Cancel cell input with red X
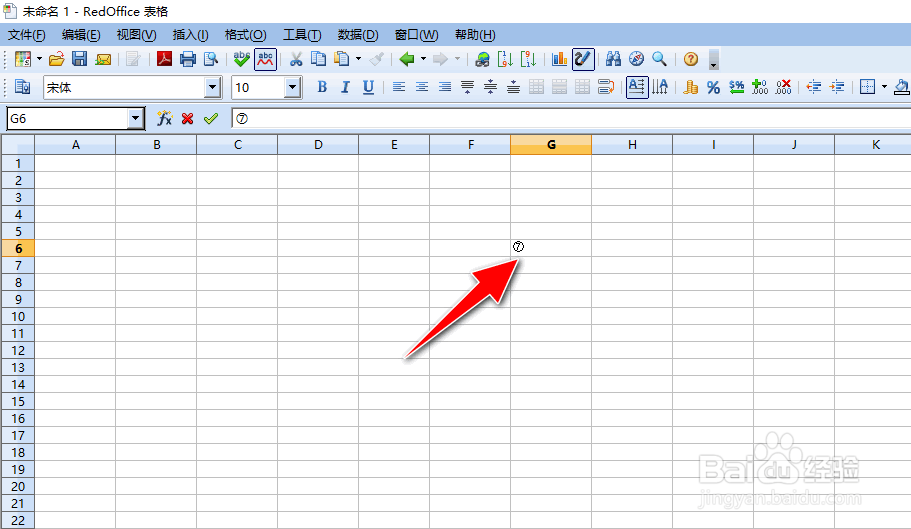911x529 pixels. point(187,118)
